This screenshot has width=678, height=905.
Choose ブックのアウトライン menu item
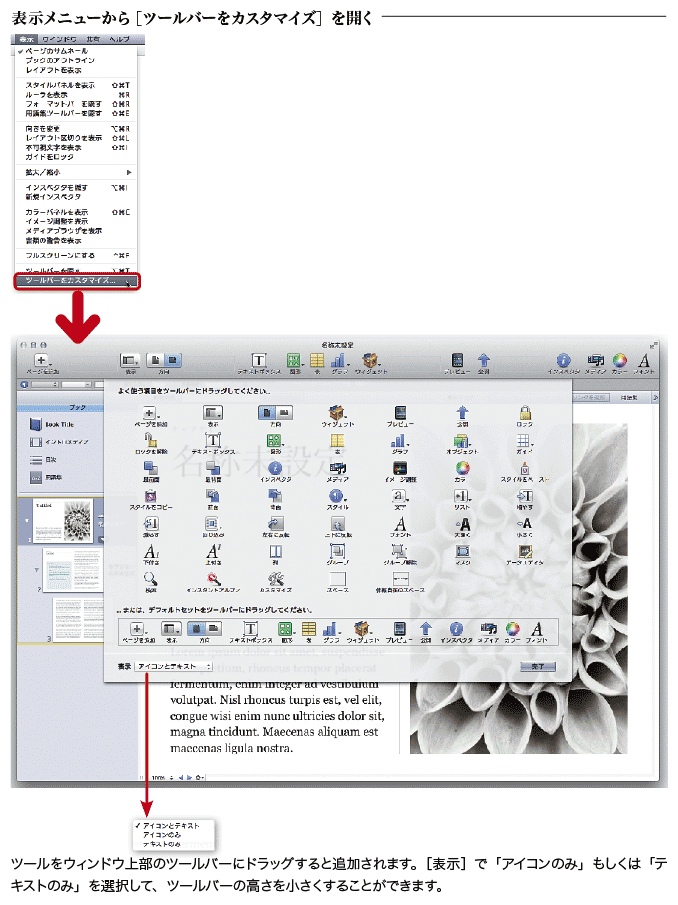(x=76, y=60)
